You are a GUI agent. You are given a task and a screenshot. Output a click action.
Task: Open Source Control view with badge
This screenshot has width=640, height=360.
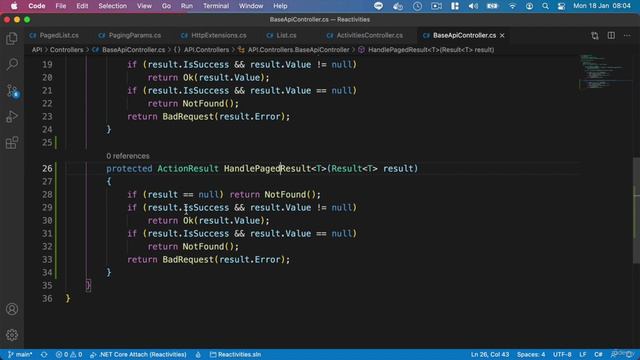12,91
